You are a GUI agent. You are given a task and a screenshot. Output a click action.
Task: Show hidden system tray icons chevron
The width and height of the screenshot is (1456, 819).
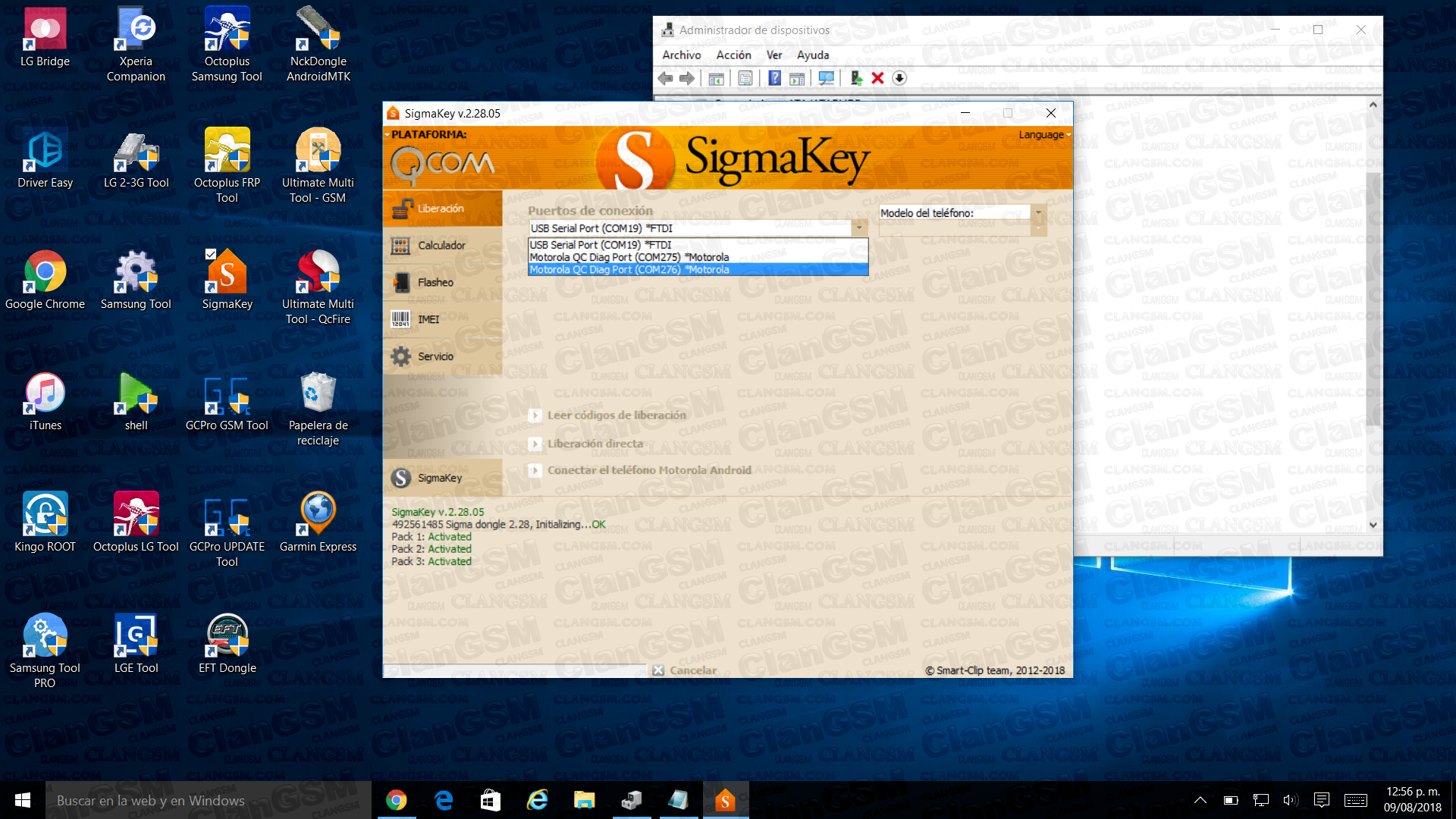click(1200, 800)
